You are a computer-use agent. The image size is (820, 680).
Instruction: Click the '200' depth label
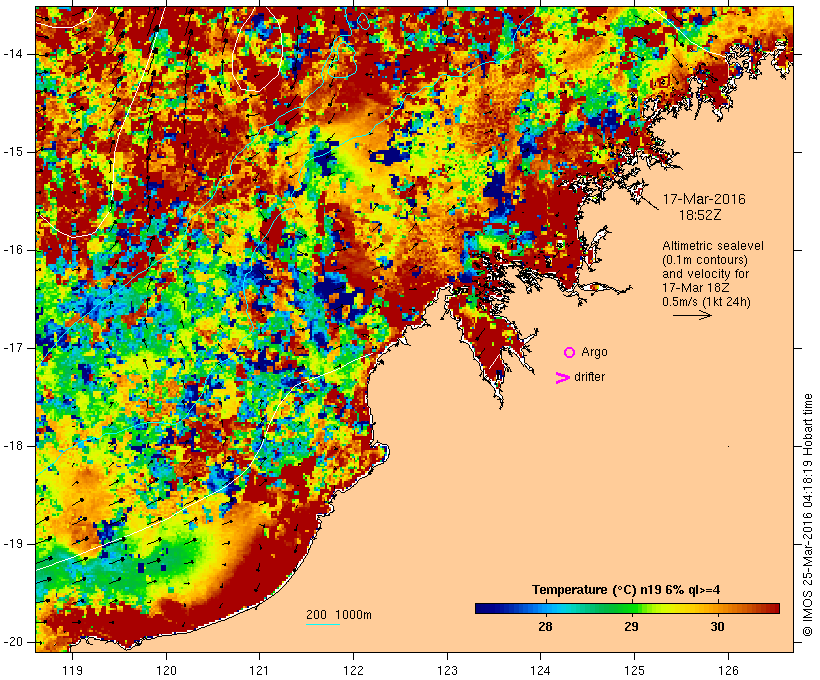316,615
